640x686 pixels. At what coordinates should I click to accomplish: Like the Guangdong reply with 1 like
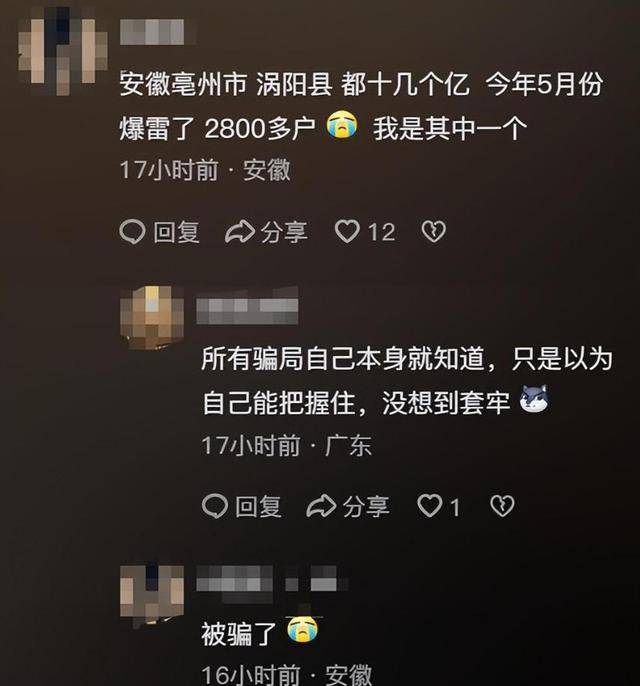coord(430,506)
